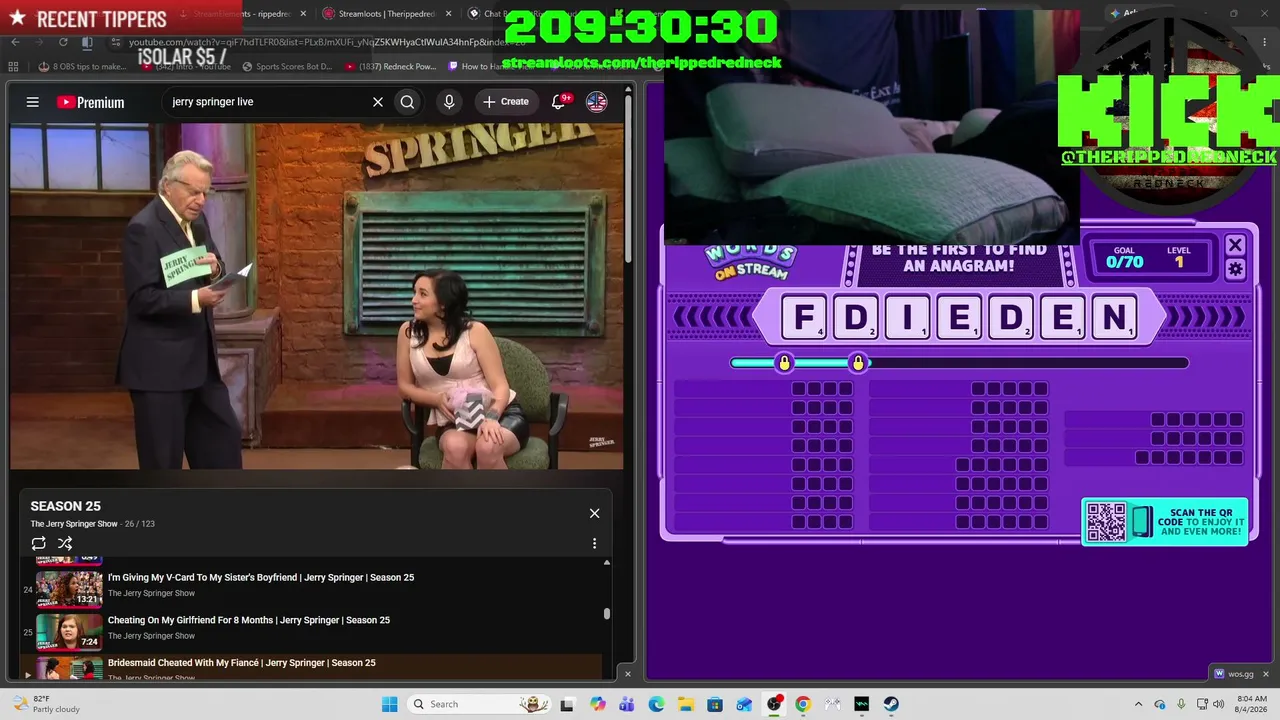
Task: Click the second padlock on the progress bar
Action: pyautogui.click(x=858, y=363)
